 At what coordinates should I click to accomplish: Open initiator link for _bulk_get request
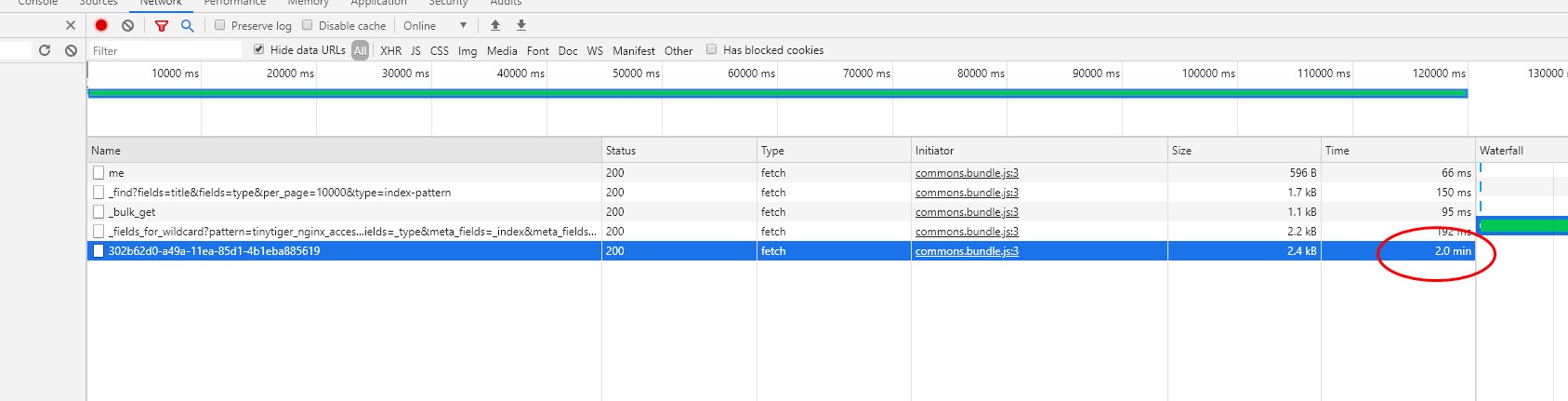[967, 212]
